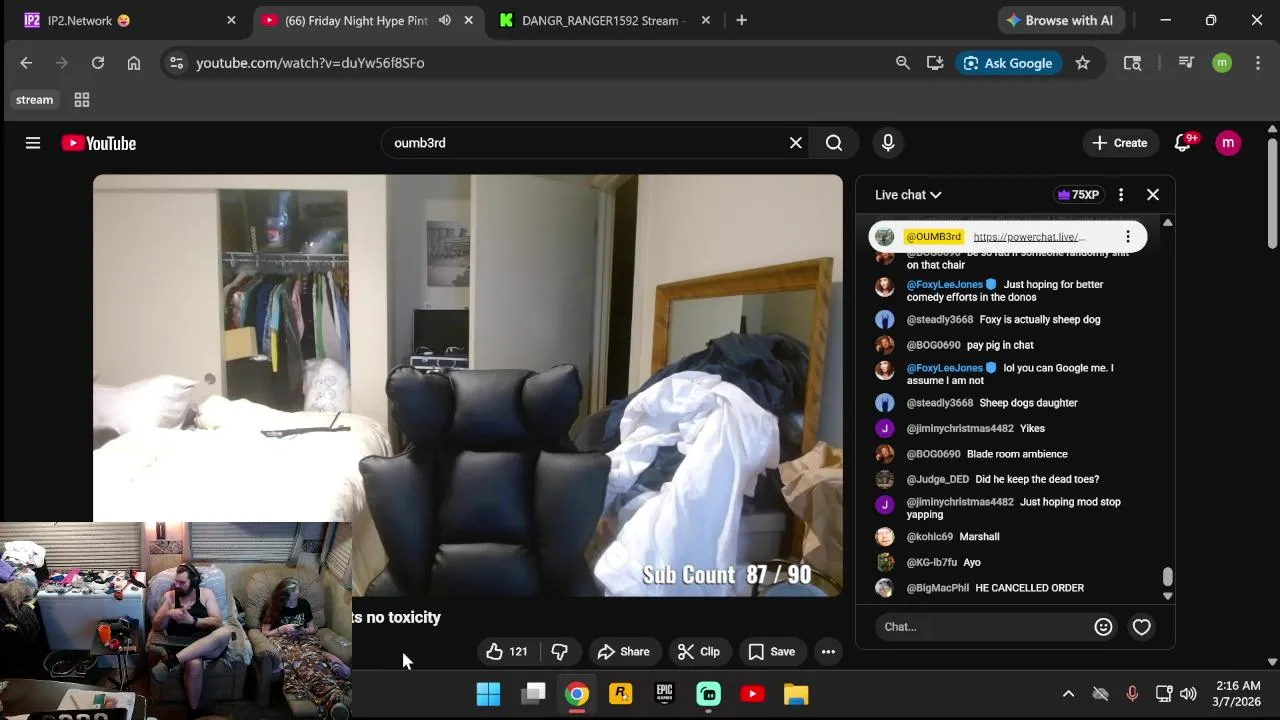Bookmark this page with the star
This screenshot has width=1280, height=720.
[x=1082, y=63]
